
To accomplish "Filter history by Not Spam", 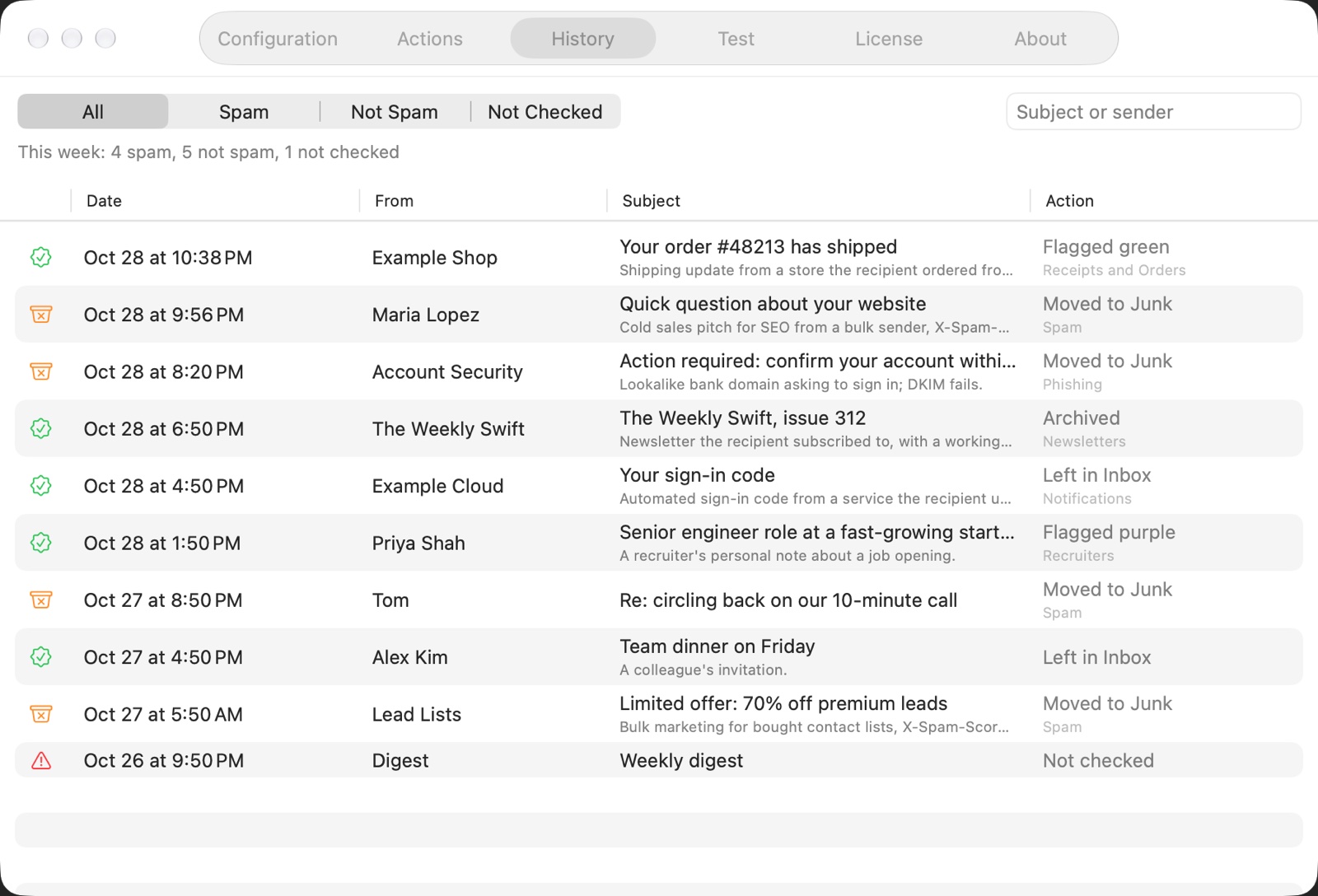I will tap(395, 112).
